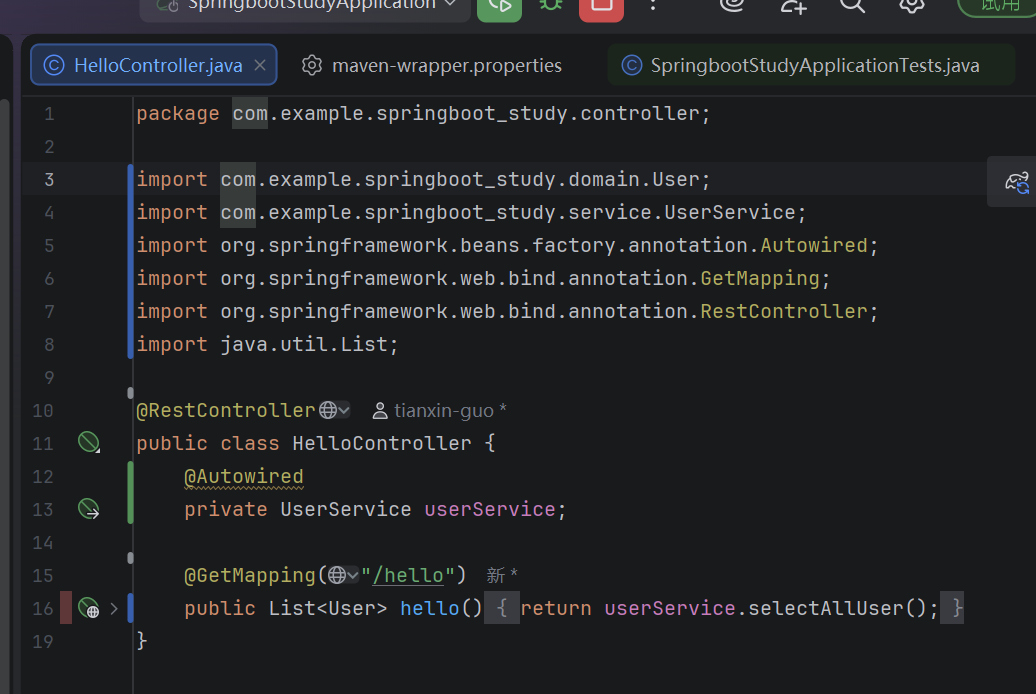Image resolution: width=1036 pixels, height=694 pixels.
Task: Click floating AI refresh icon beside line 3
Action: click(1017, 182)
